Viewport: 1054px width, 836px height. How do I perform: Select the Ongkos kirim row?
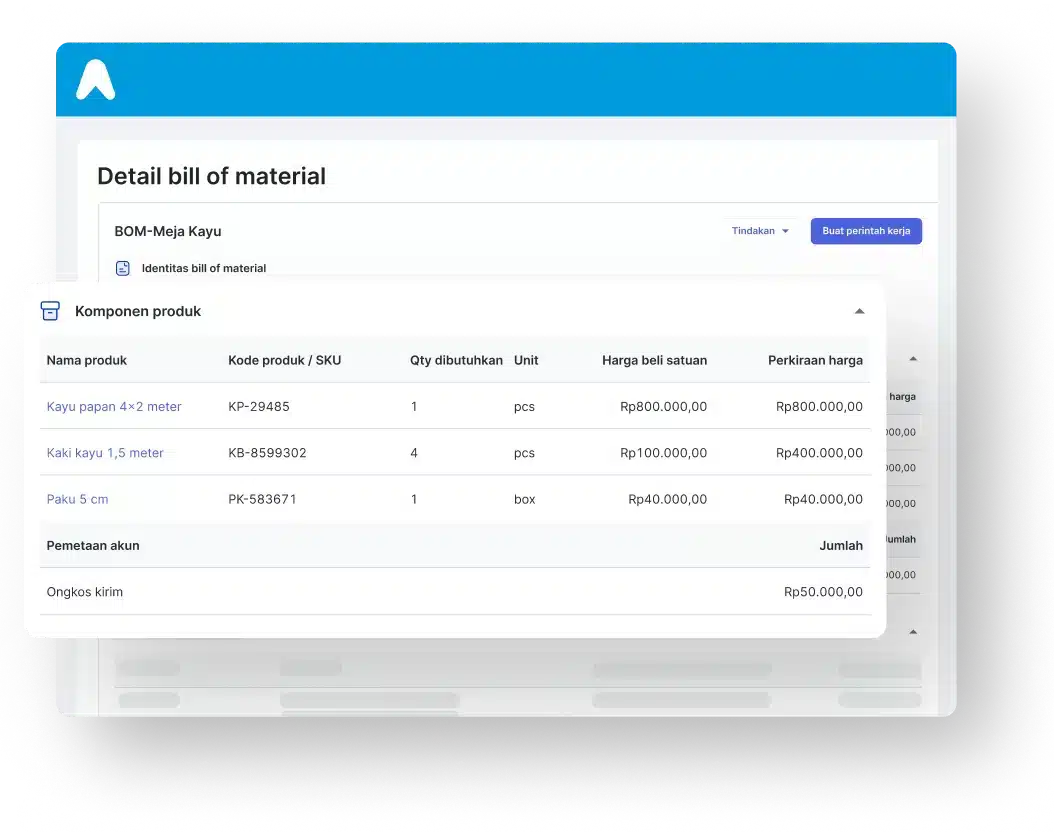click(84, 591)
